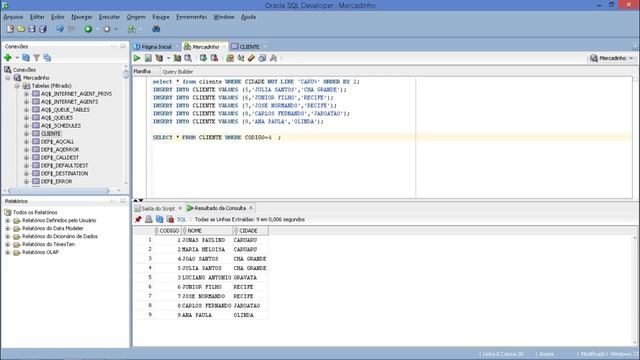This screenshot has height=360, width=640.
Task: Click the New file icon in main toolbar
Action: [10, 29]
